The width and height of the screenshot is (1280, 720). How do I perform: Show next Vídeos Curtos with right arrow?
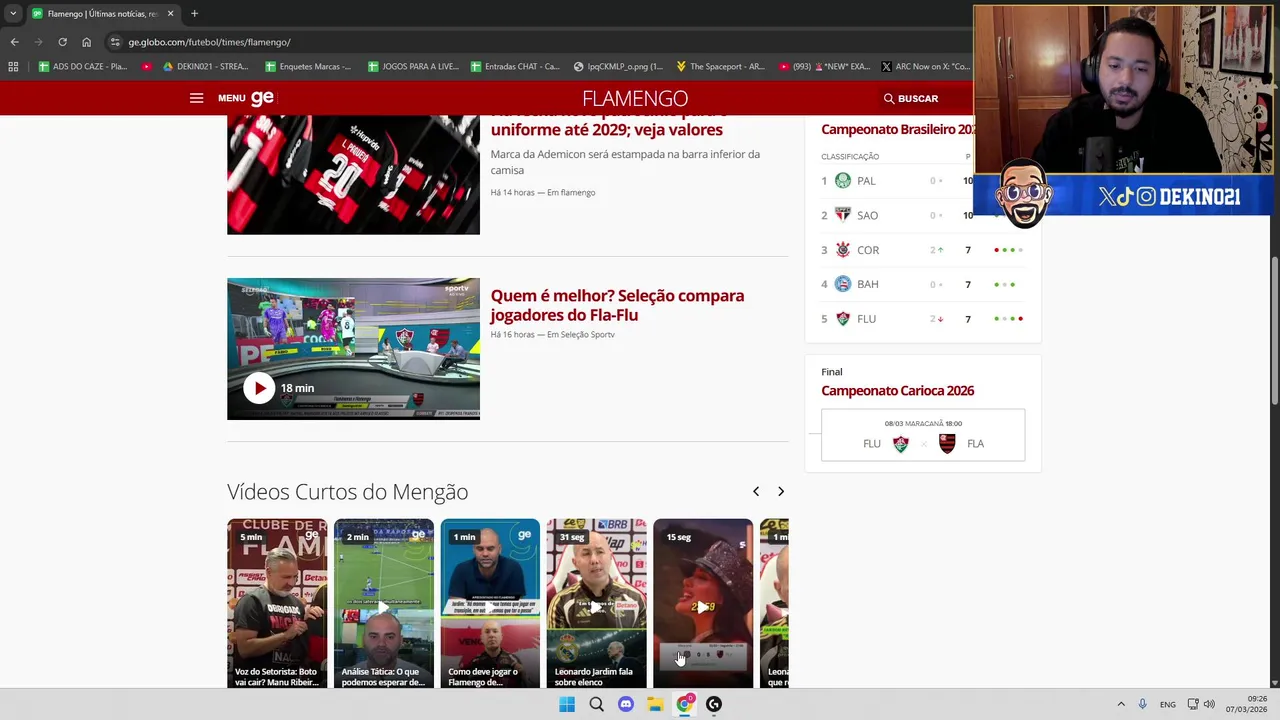point(781,491)
